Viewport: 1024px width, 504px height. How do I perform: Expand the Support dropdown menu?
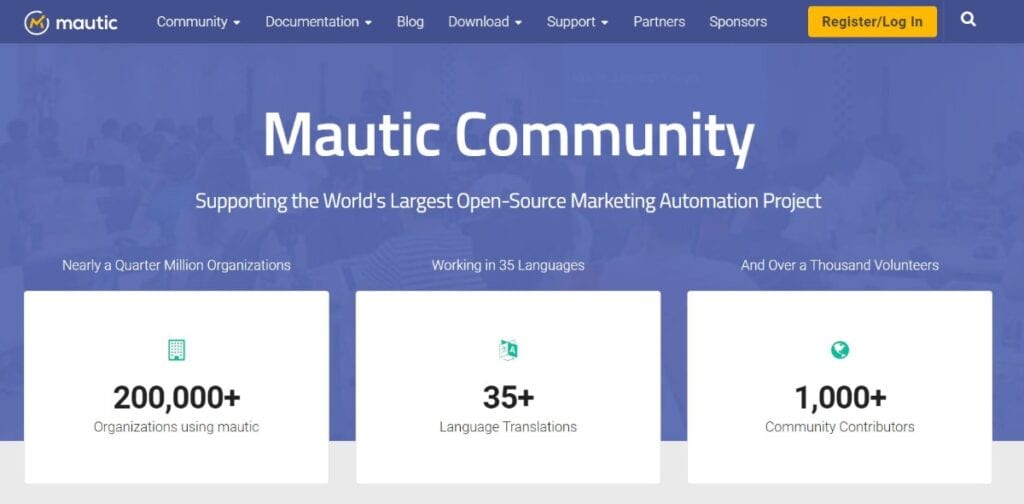tap(577, 22)
